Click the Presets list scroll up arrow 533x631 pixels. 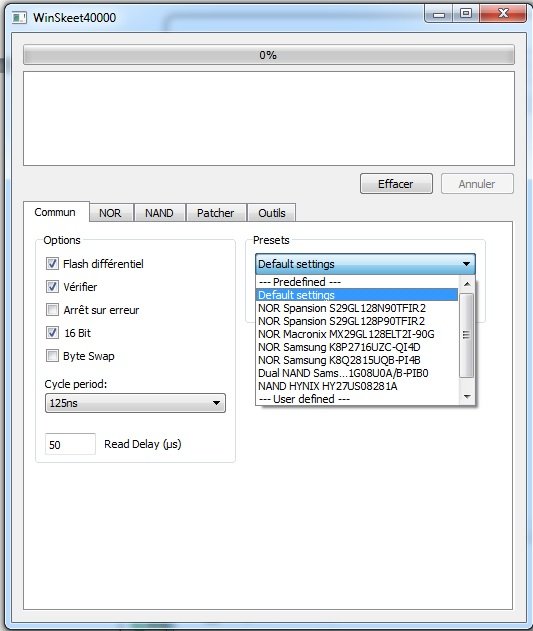click(x=467, y=284)
